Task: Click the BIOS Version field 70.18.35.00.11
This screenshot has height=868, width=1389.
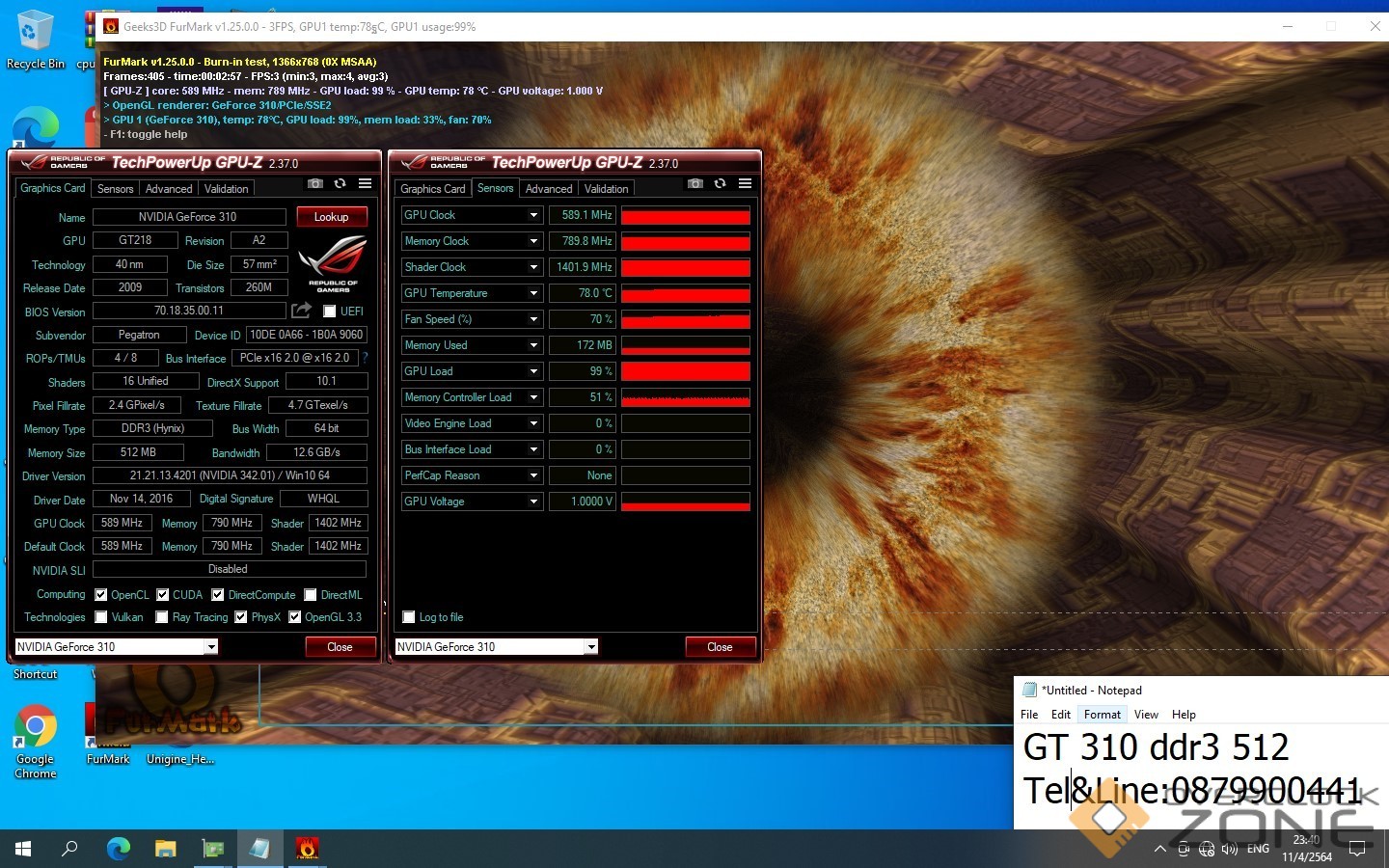Action: [x=189, y=311]
